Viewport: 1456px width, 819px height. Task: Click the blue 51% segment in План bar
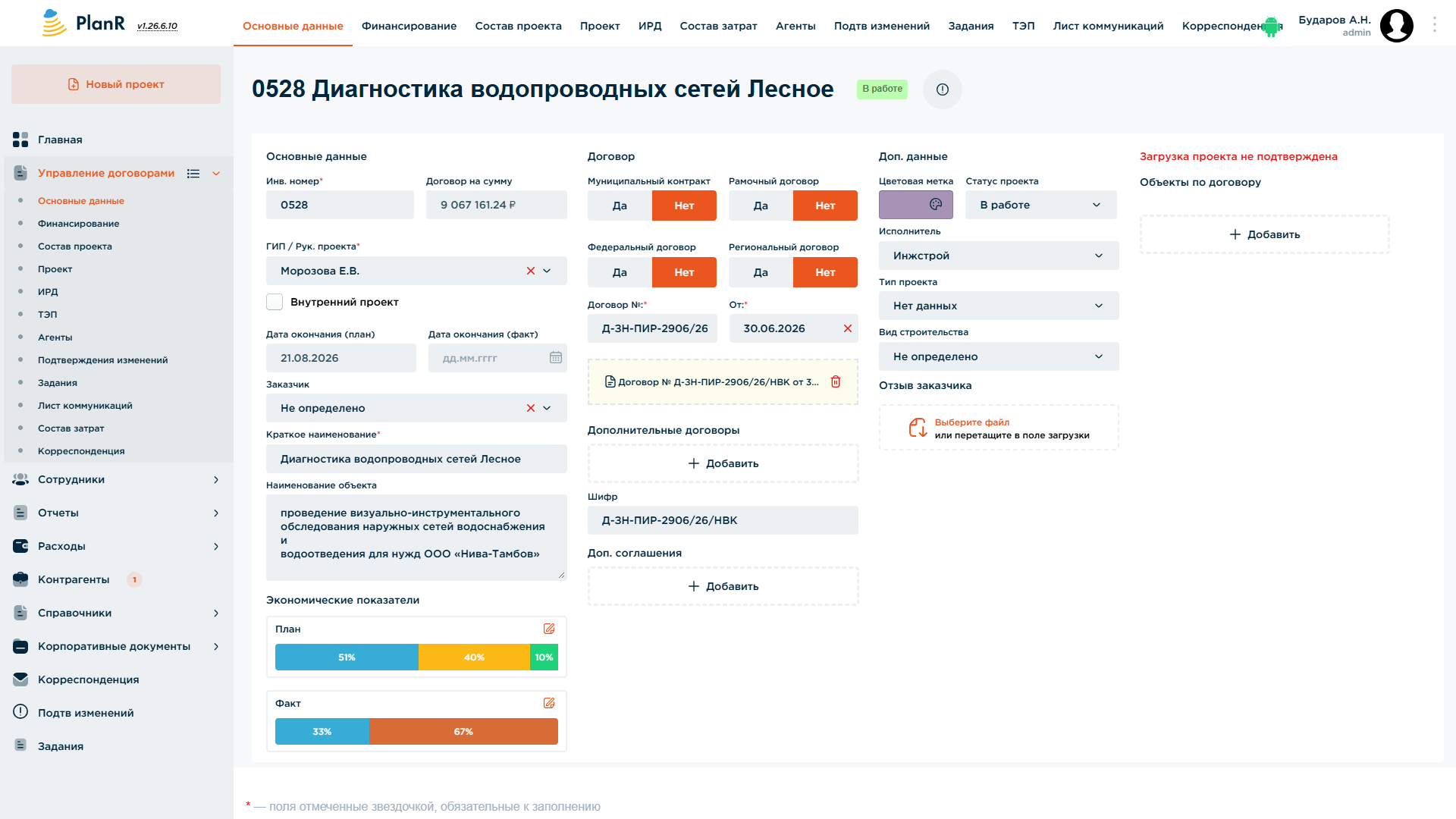347,657
